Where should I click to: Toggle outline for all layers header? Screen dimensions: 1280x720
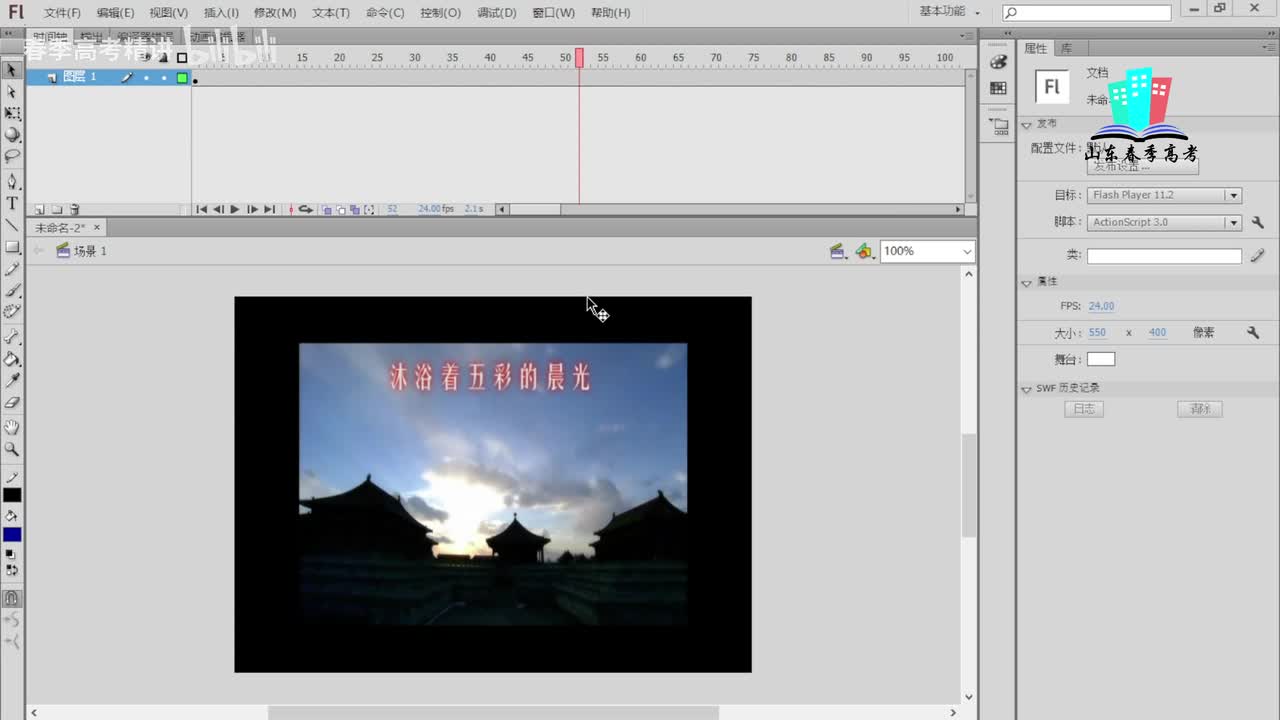[x=182, y=58]
